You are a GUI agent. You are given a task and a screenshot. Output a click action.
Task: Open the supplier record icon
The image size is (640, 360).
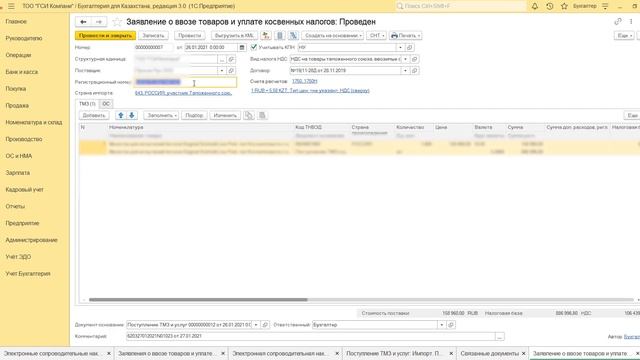231,71
